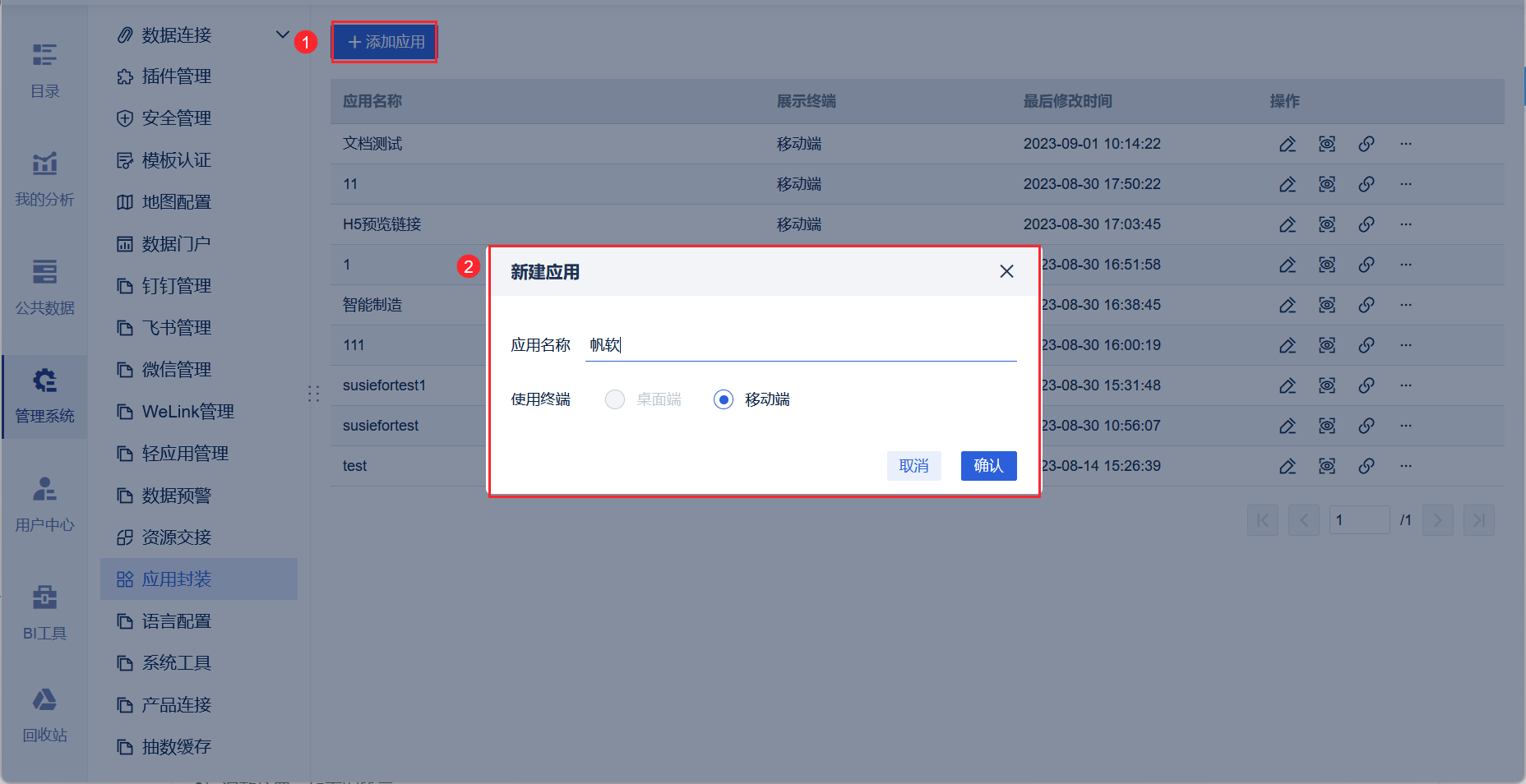Expand the 数据连接 chevron arrow
The image size is (1526, 784).
click(282, 35)
